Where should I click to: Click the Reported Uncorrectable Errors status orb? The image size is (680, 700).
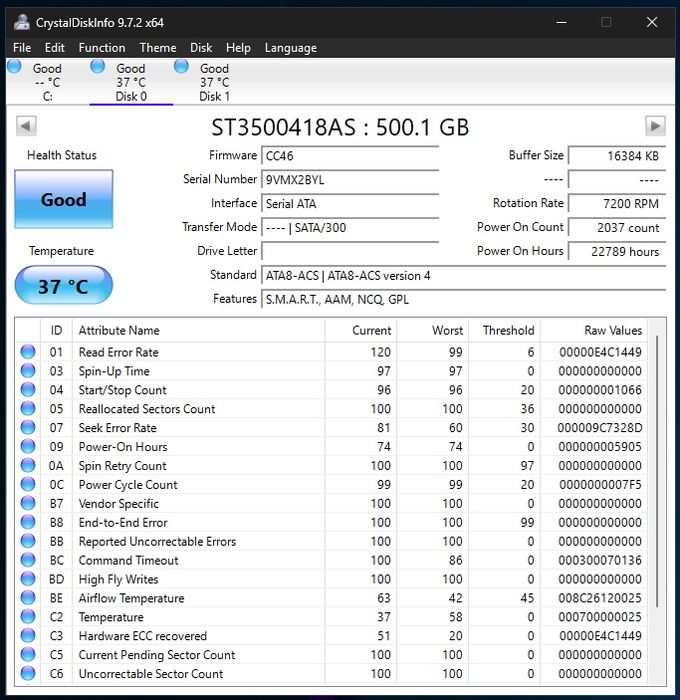coord(28,541)
